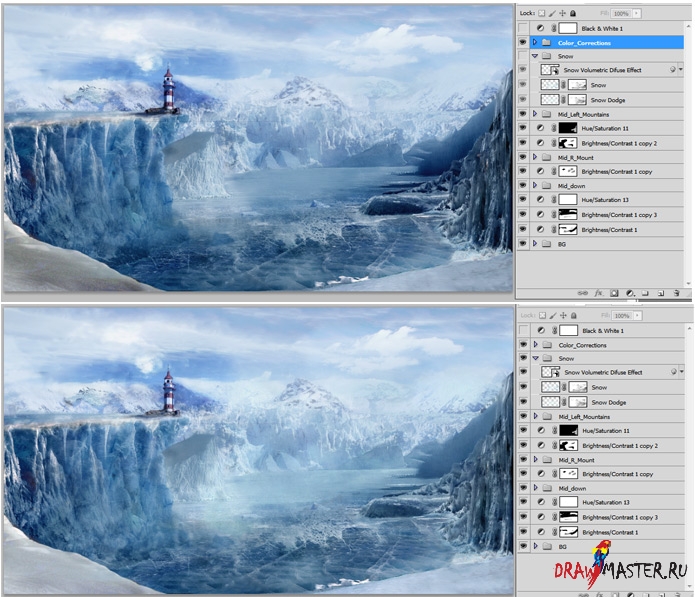
Task: Click scroll up arrow of upper Layers panel
Action: (688, 27)
